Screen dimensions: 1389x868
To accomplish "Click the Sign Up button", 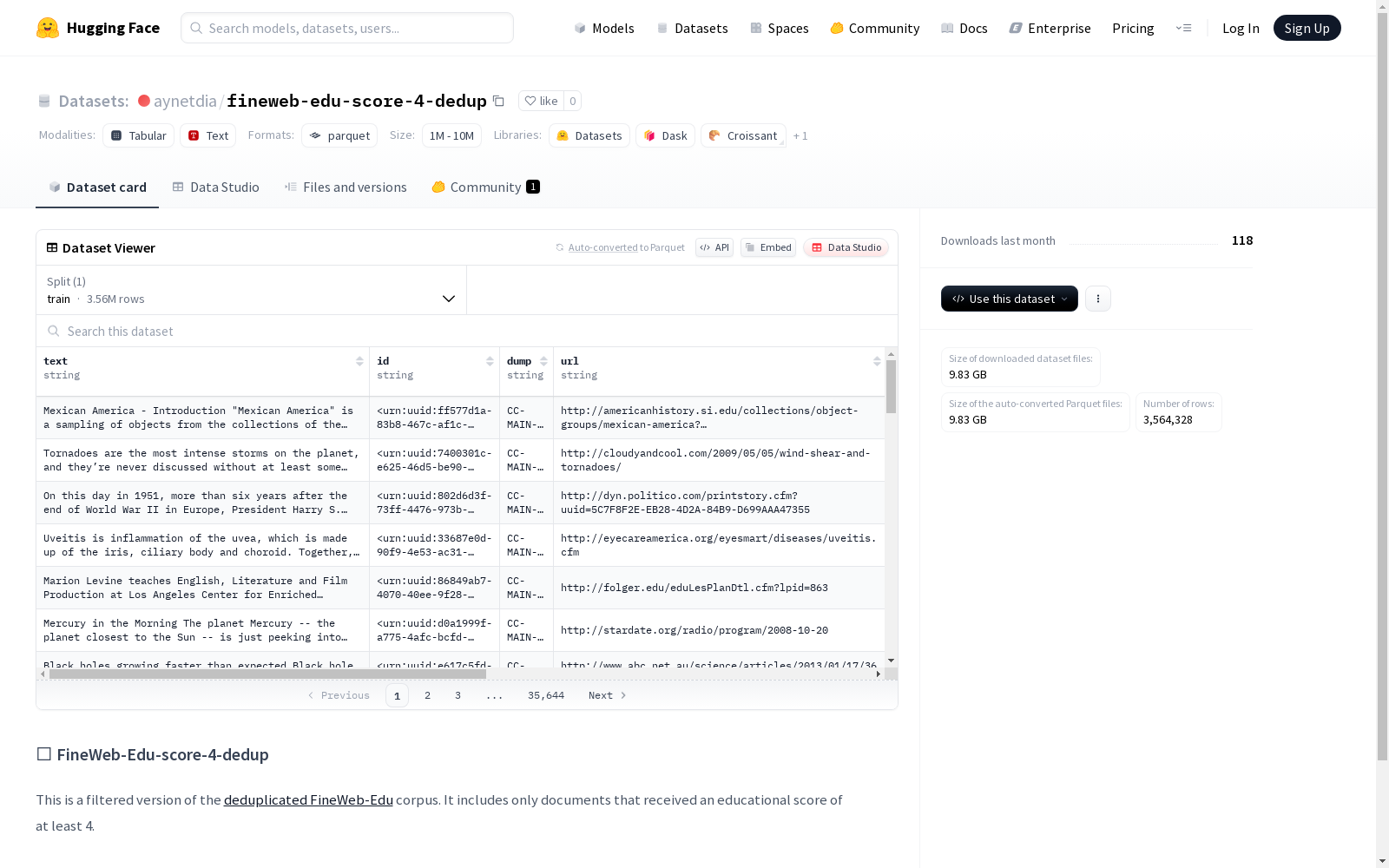I will (x=1307, y=28).
